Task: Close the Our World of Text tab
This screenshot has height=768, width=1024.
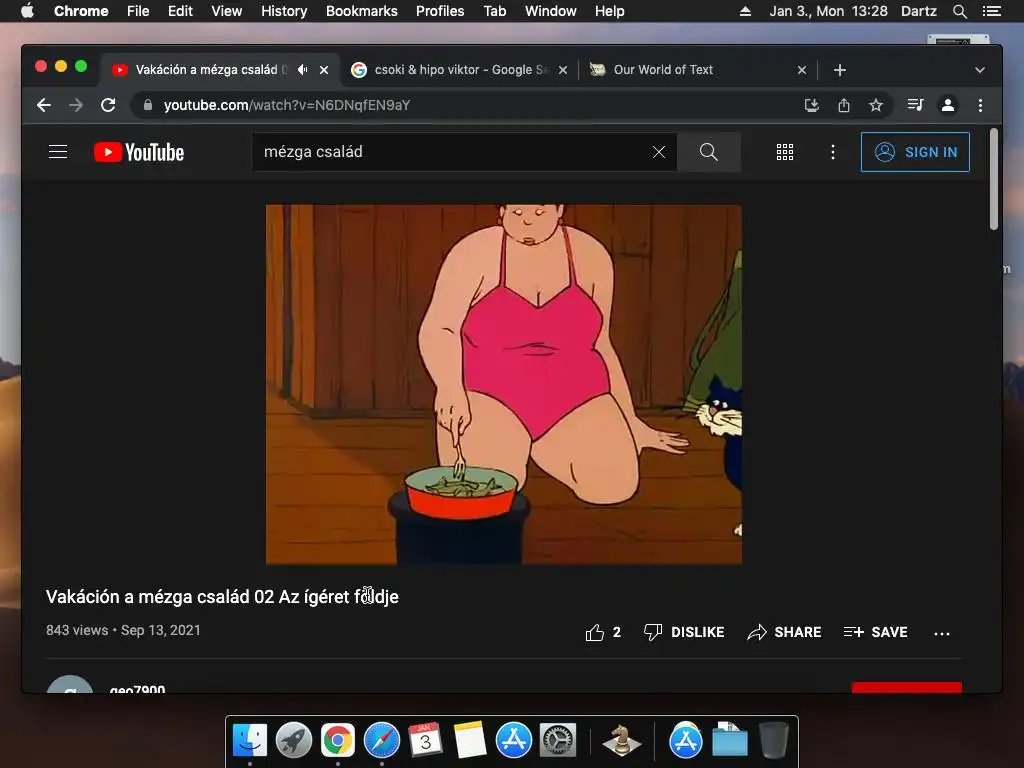Action: click(802, 70)
